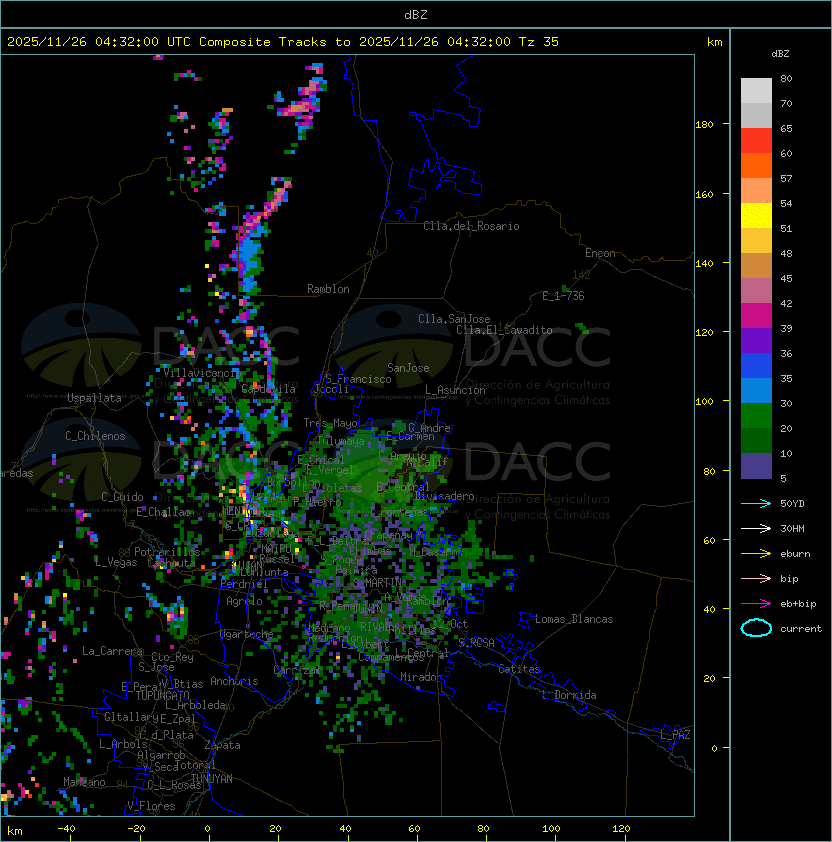Click the cyan current ellipse in legend
832x842 pixels.
tap(756, 628)
